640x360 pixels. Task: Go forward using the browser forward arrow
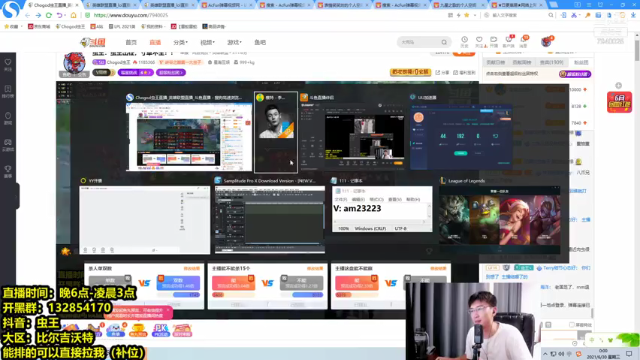coord(38,15)
